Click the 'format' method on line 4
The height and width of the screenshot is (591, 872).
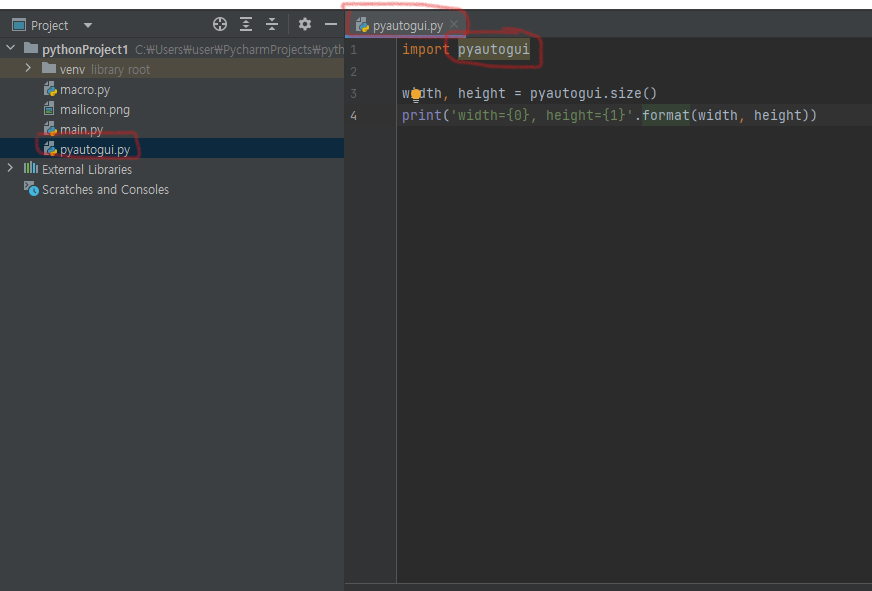click(666, 116)
